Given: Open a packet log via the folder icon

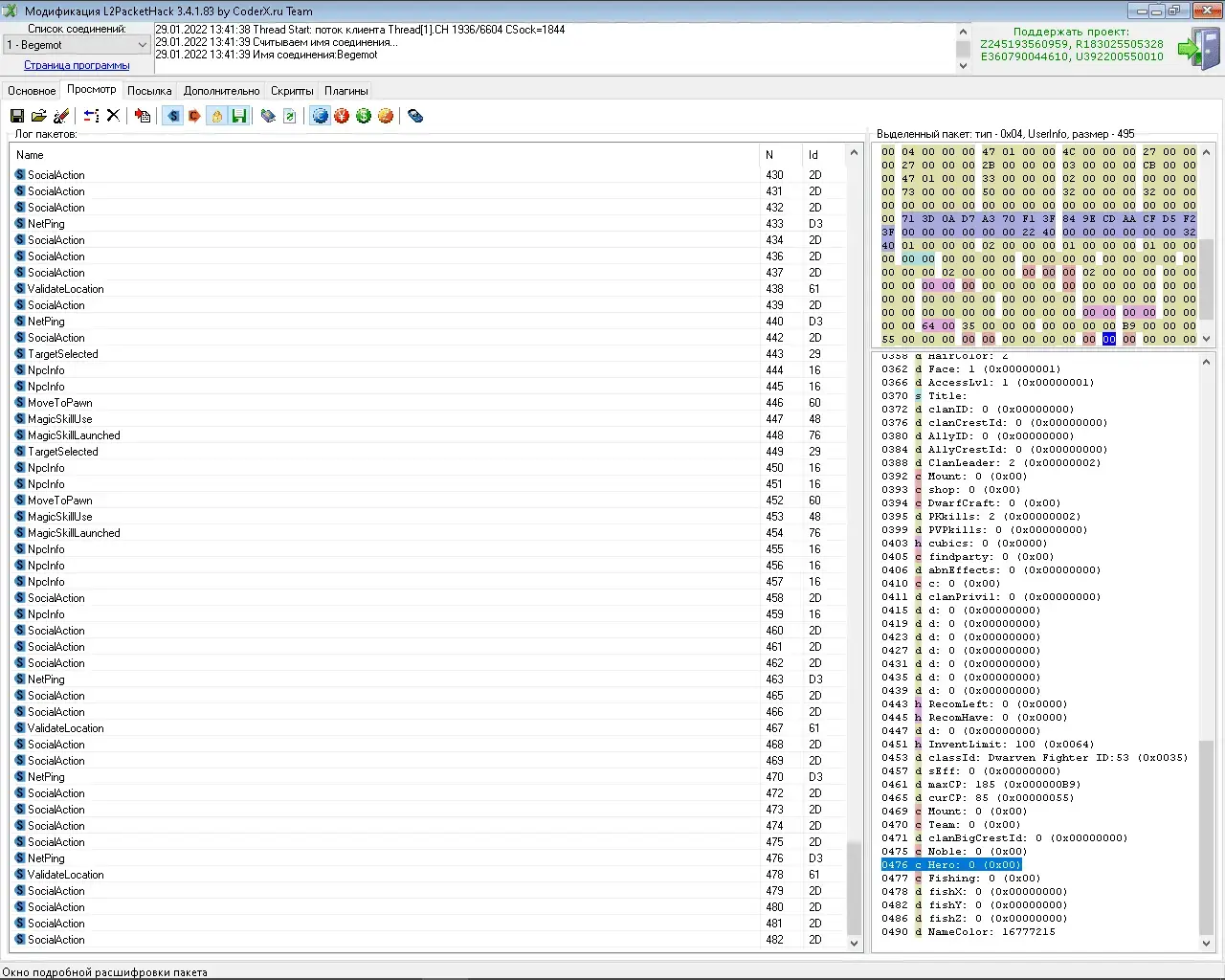Looking at the screenshot, I should pos(39,116).
